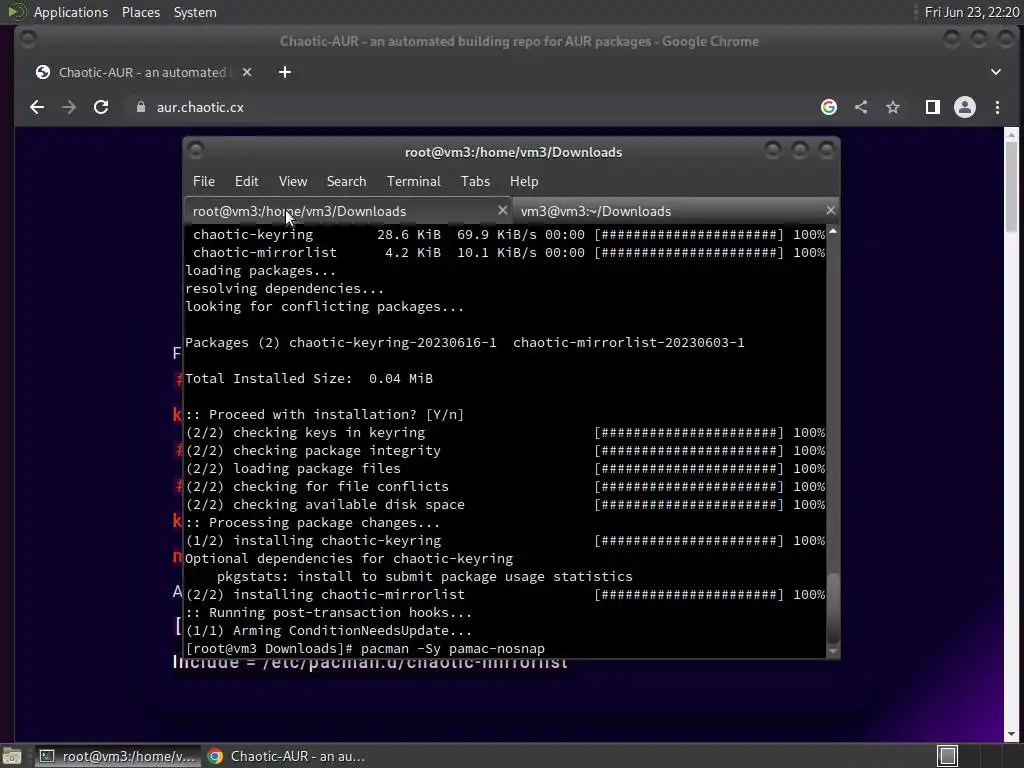Select Chaotic-AUR Chrome in taskbar

tap(285, 756)
